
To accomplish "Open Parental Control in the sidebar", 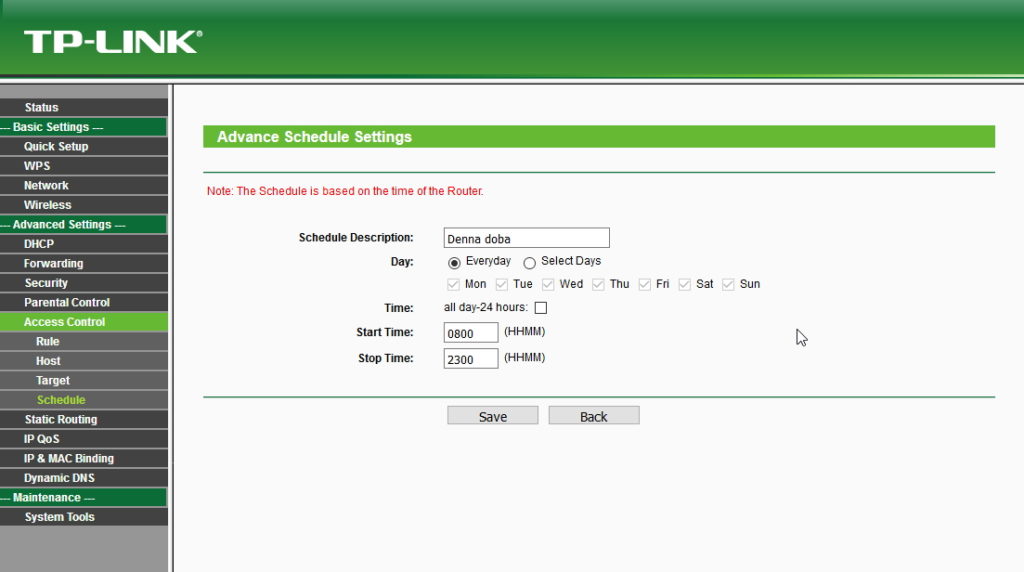I will point(67,302).
